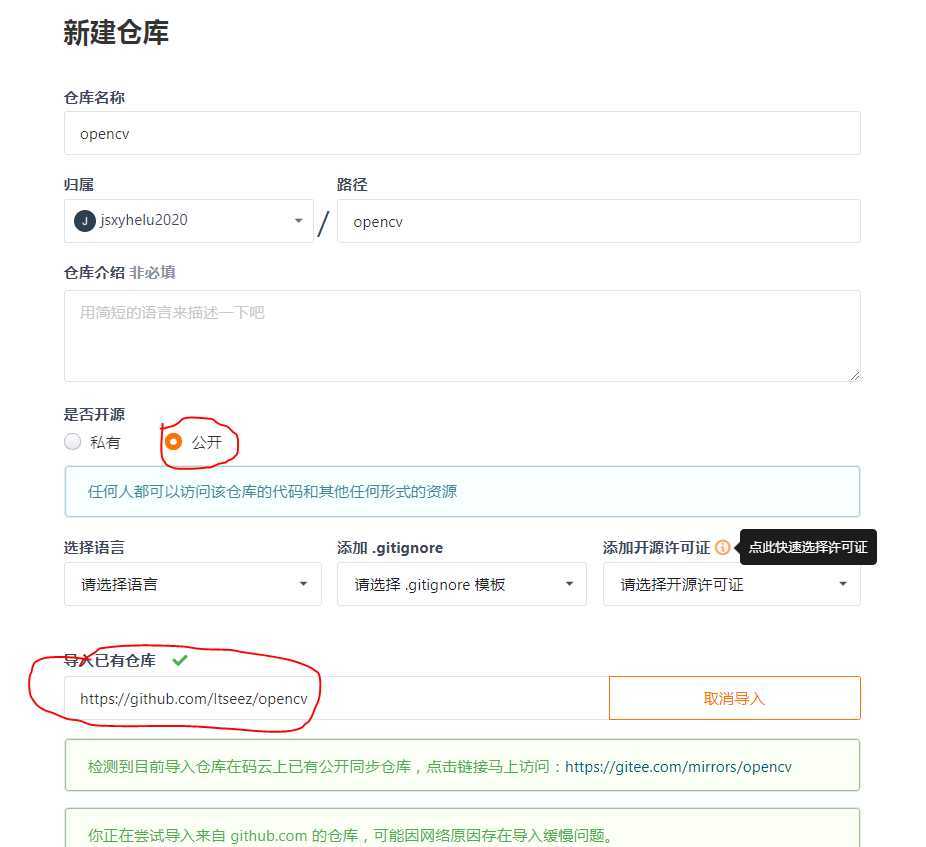Select the 公开 public radio button

[x=173, y=441]
